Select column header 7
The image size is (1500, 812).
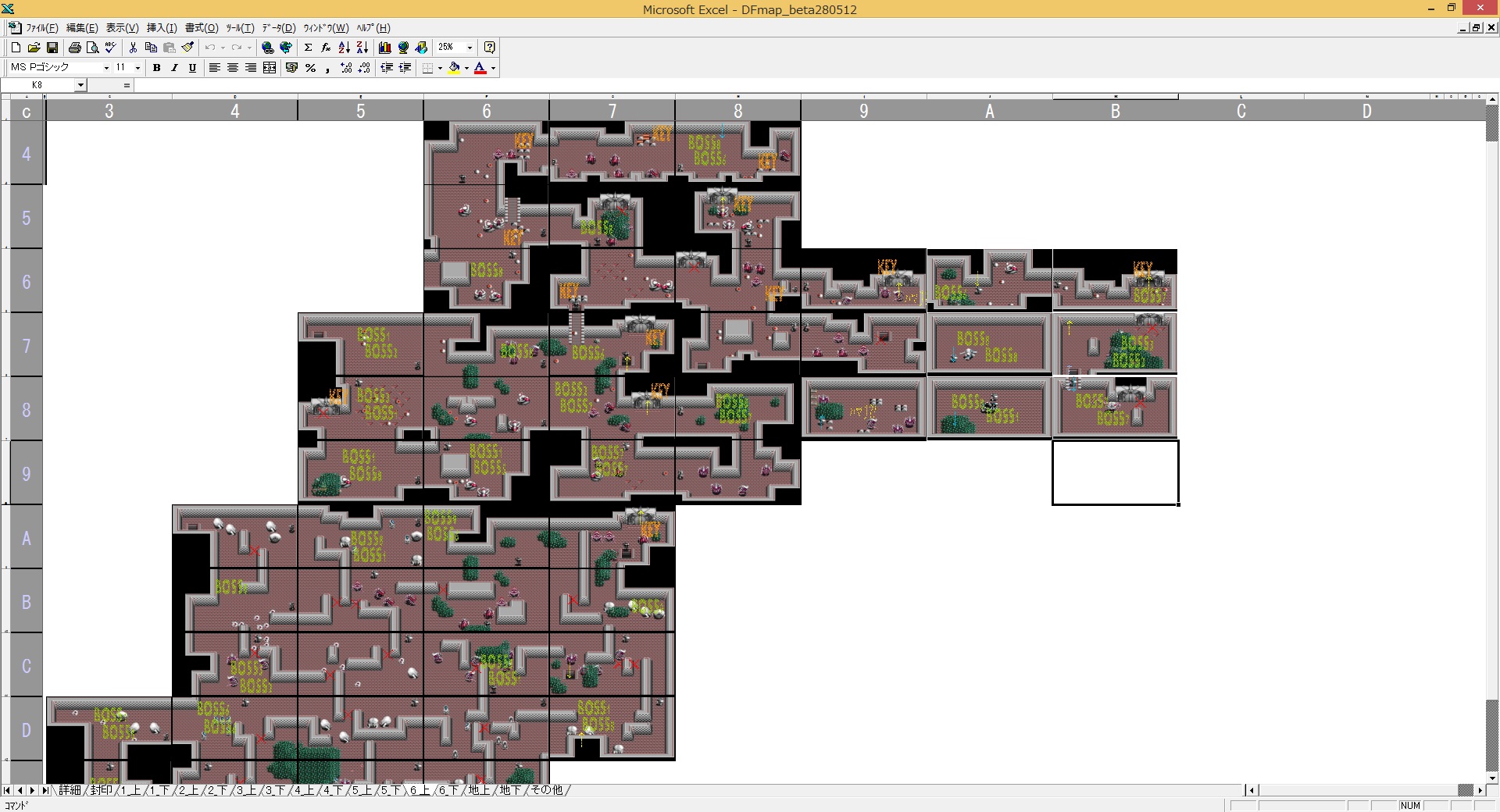[612, 111]
